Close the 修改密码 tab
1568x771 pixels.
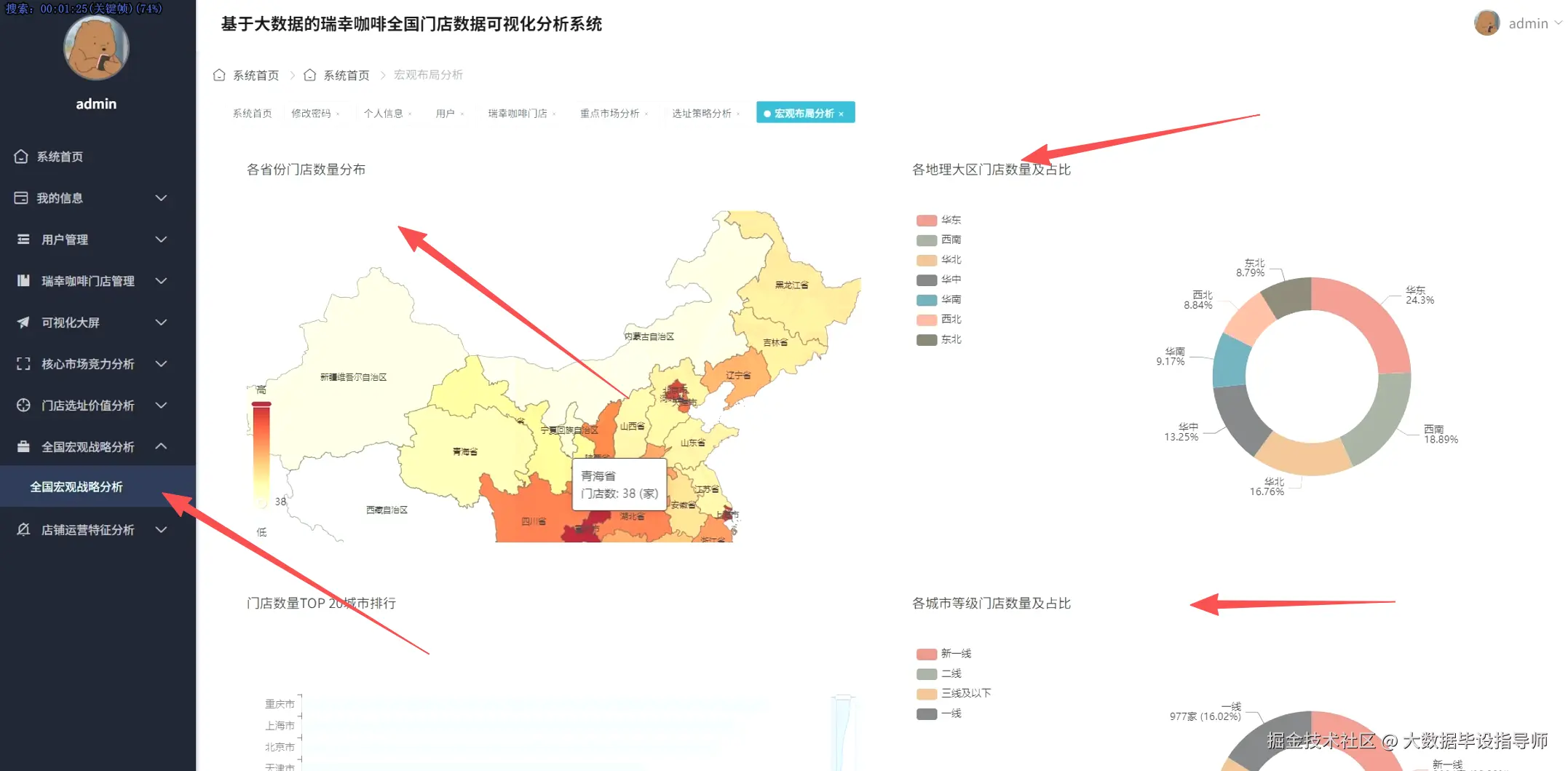(338, 114)
